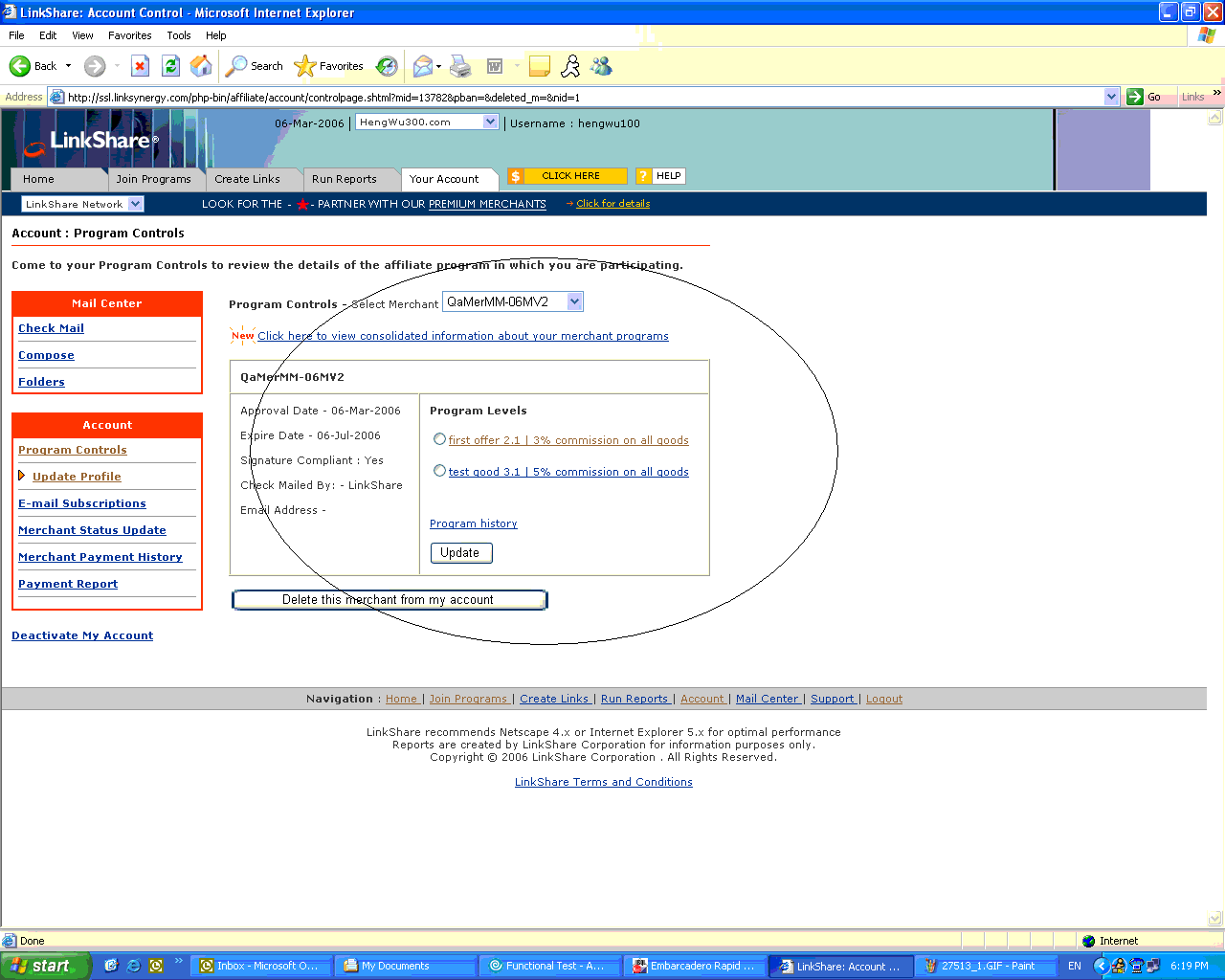Click the Stop loading icon
The image size is (1225, 980).
pos(140,66)
